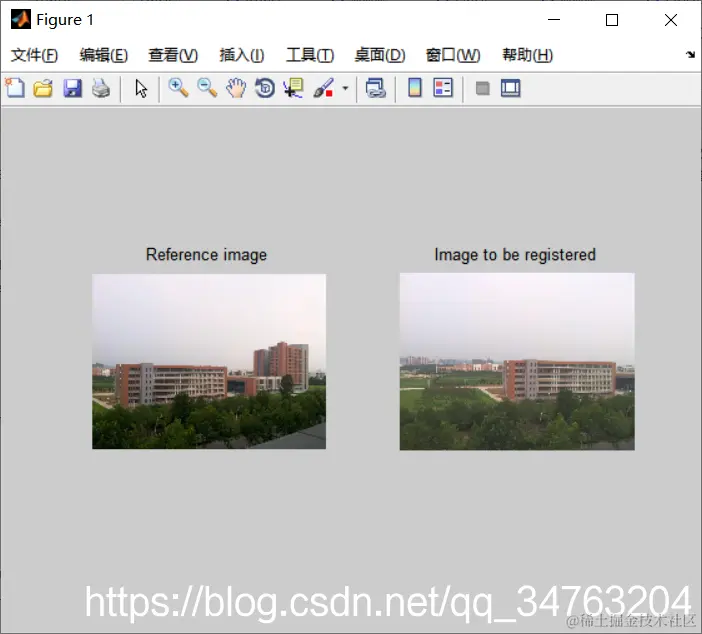The image size is (702, 634).
Task: Open the 工具(T) menu
Action: pos(310,55)
